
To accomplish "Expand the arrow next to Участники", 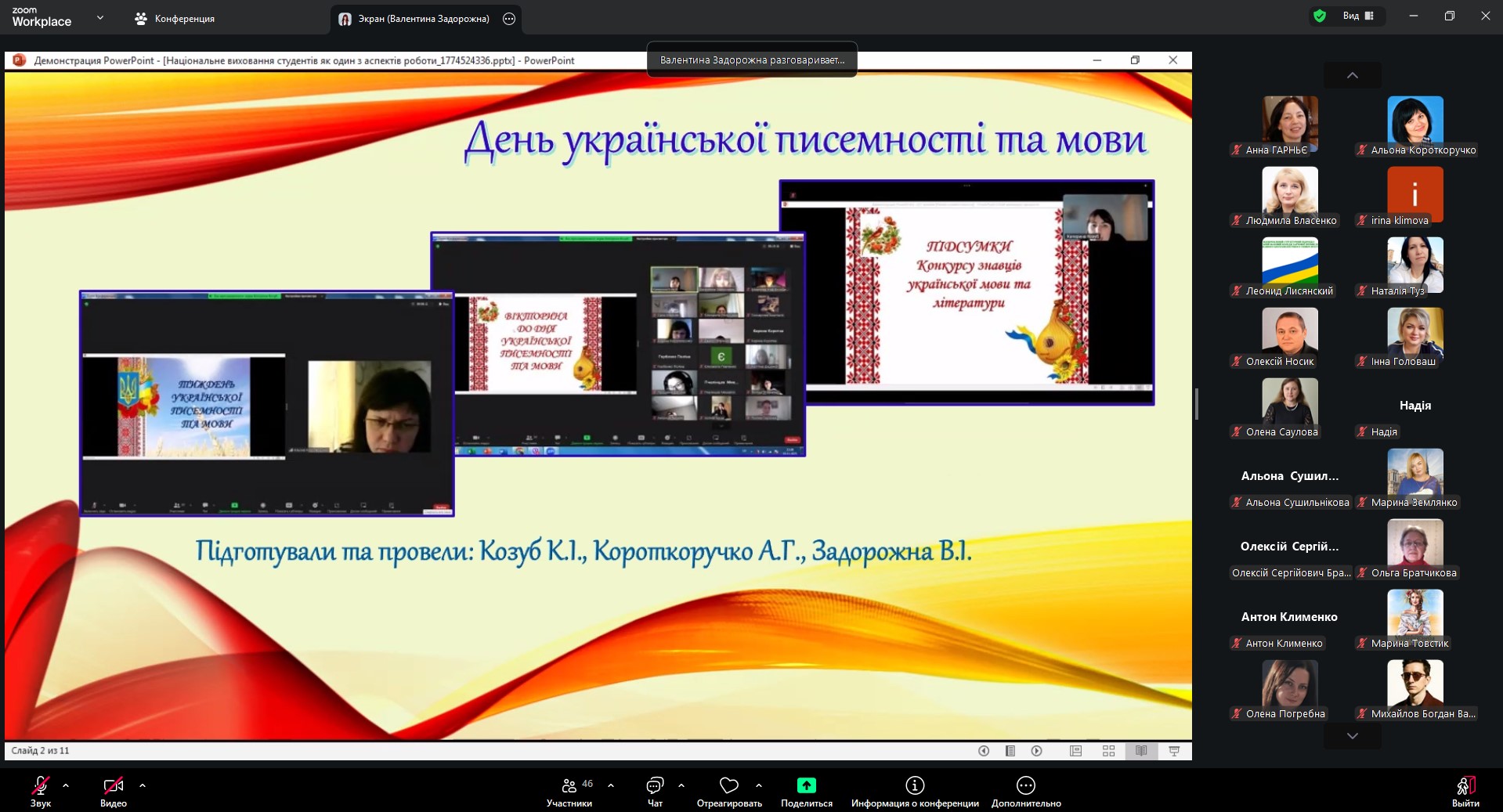I will point(611,785).
